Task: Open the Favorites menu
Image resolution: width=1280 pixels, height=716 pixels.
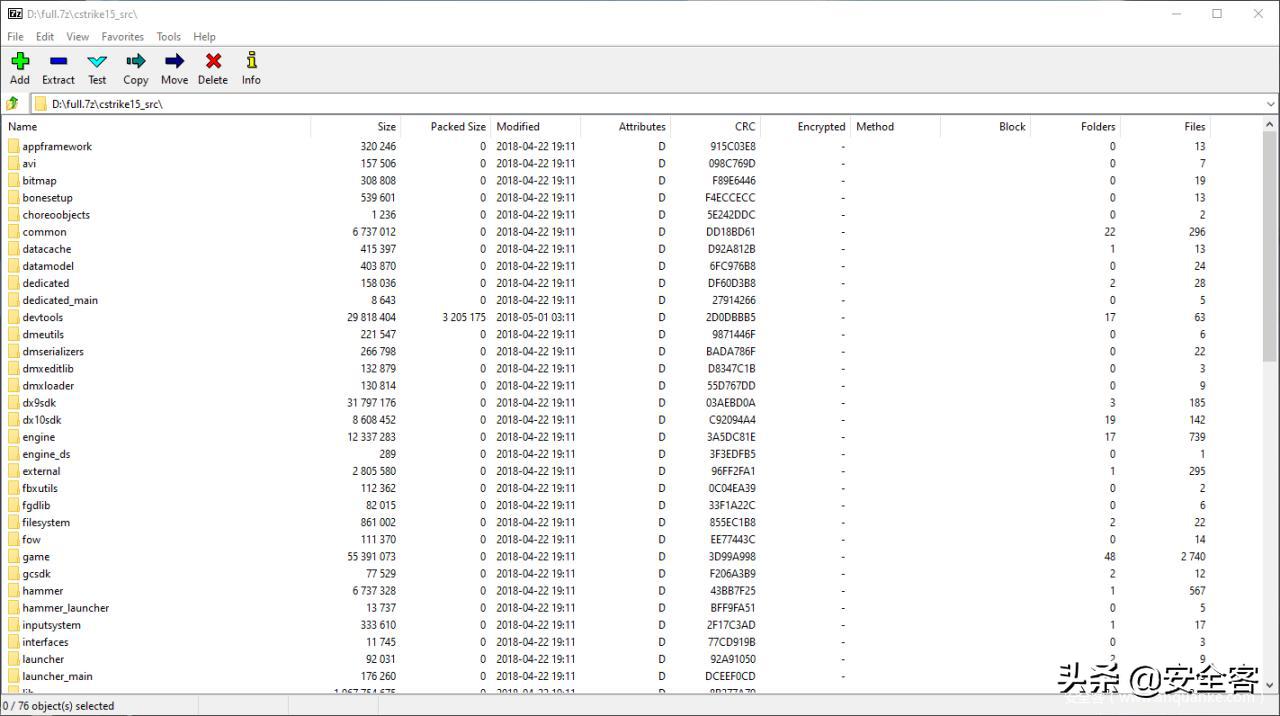Action: (x=122, y=37)
